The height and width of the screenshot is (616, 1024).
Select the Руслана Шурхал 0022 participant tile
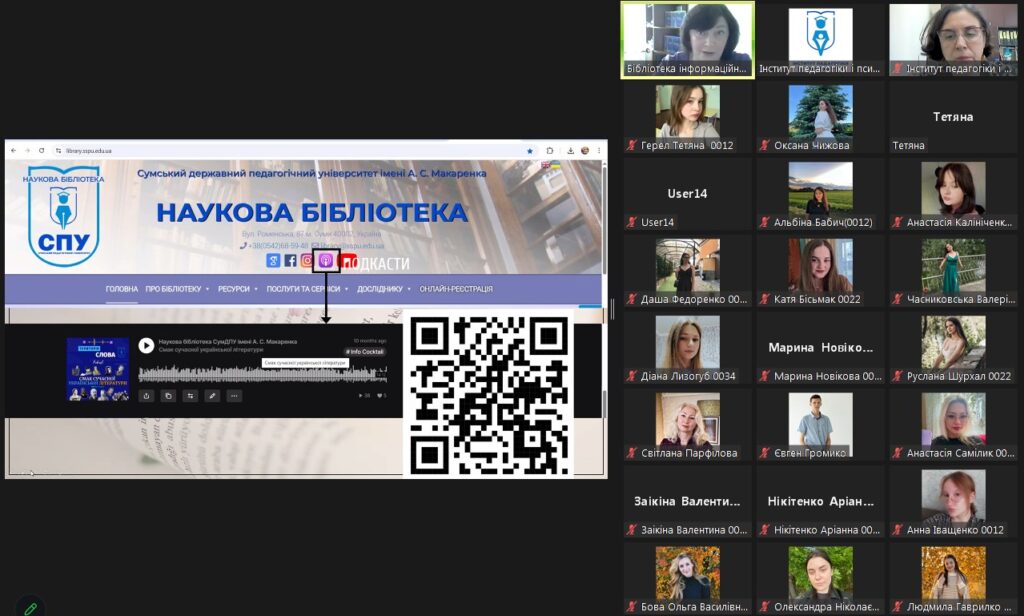click(953, 349)
